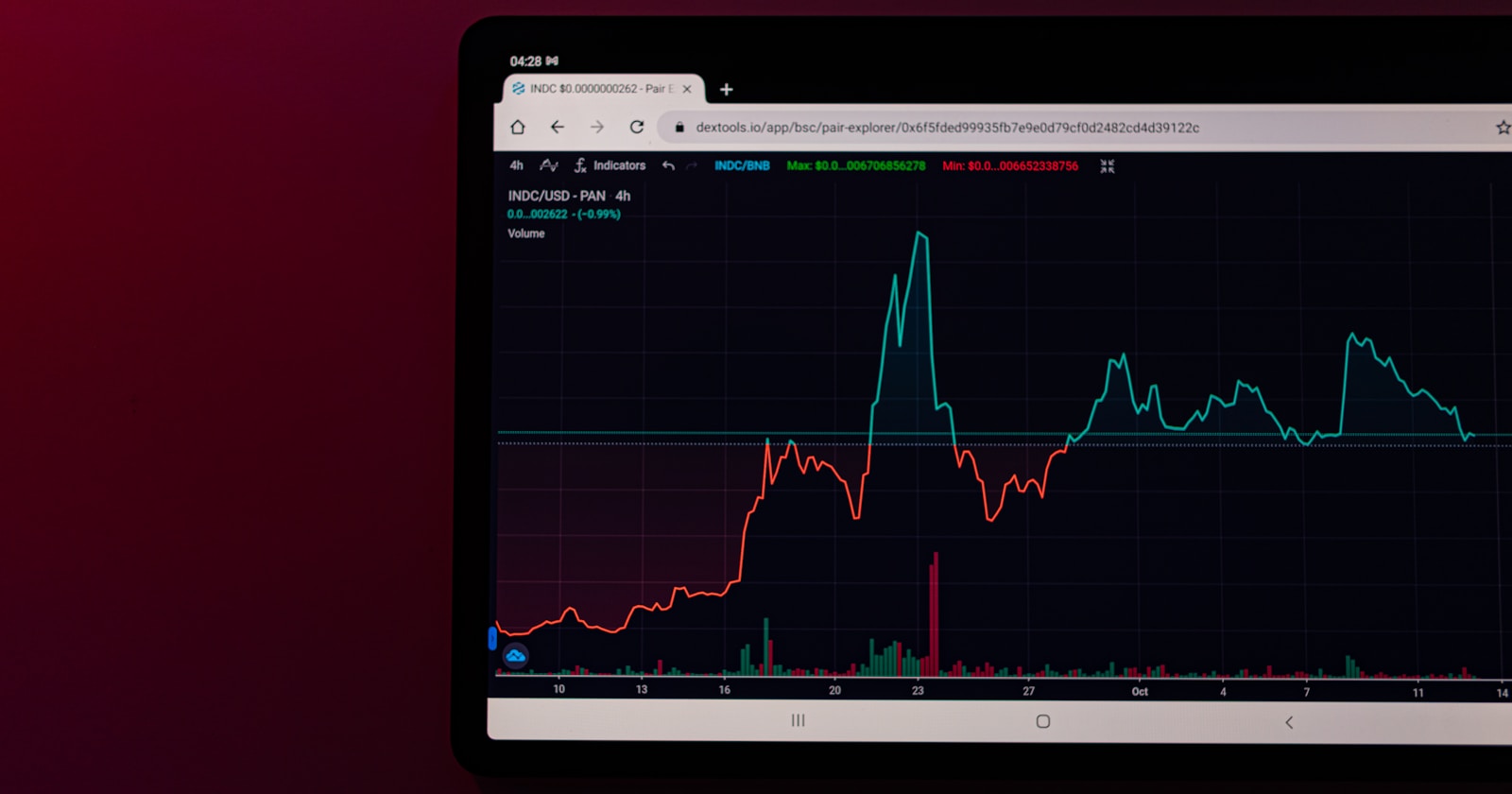Open Android recent apps view
This screenshot has height=794, width=1512.
pyautogui.click(x=799, y=720)
